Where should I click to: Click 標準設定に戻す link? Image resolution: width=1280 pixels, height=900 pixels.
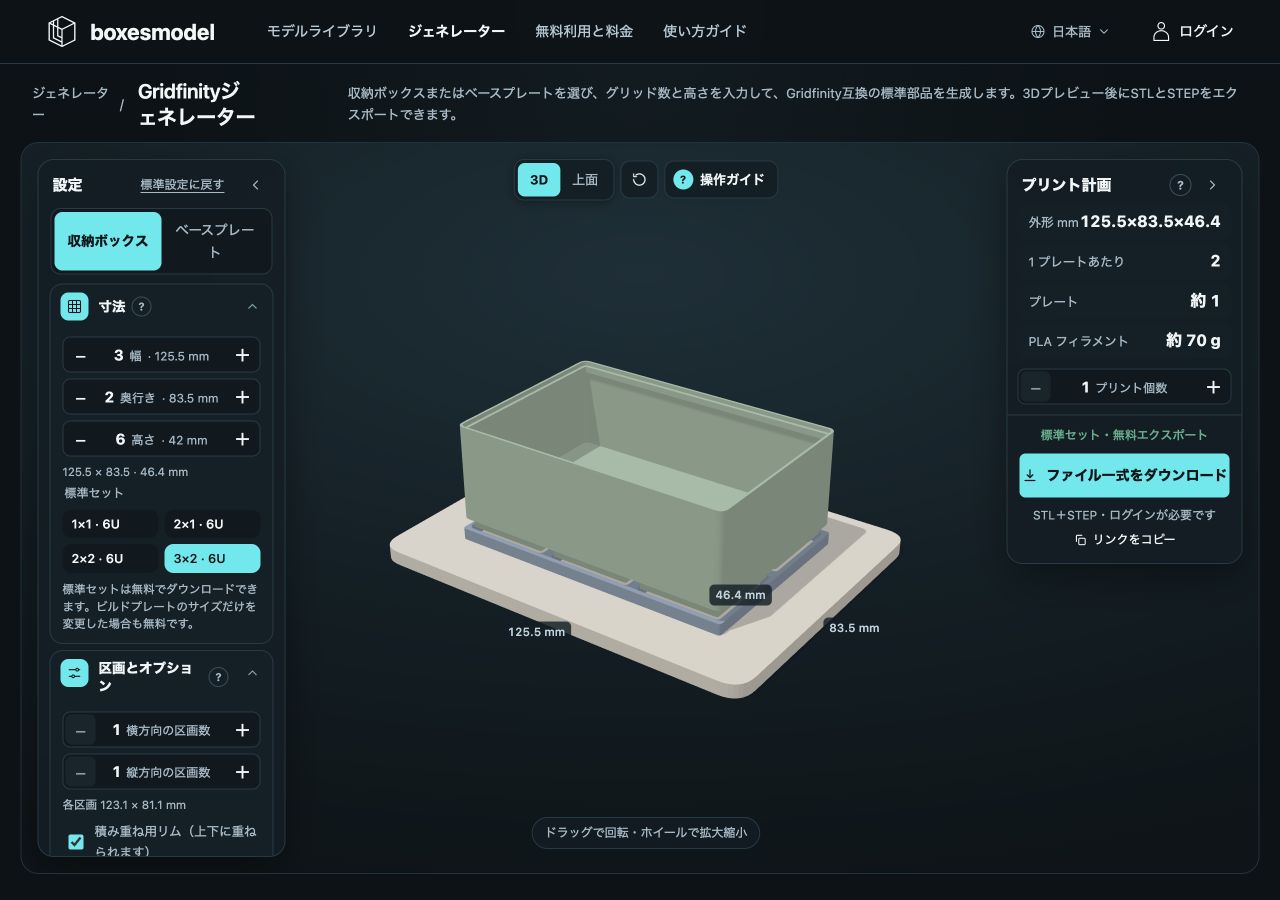(x=182, y=185)
